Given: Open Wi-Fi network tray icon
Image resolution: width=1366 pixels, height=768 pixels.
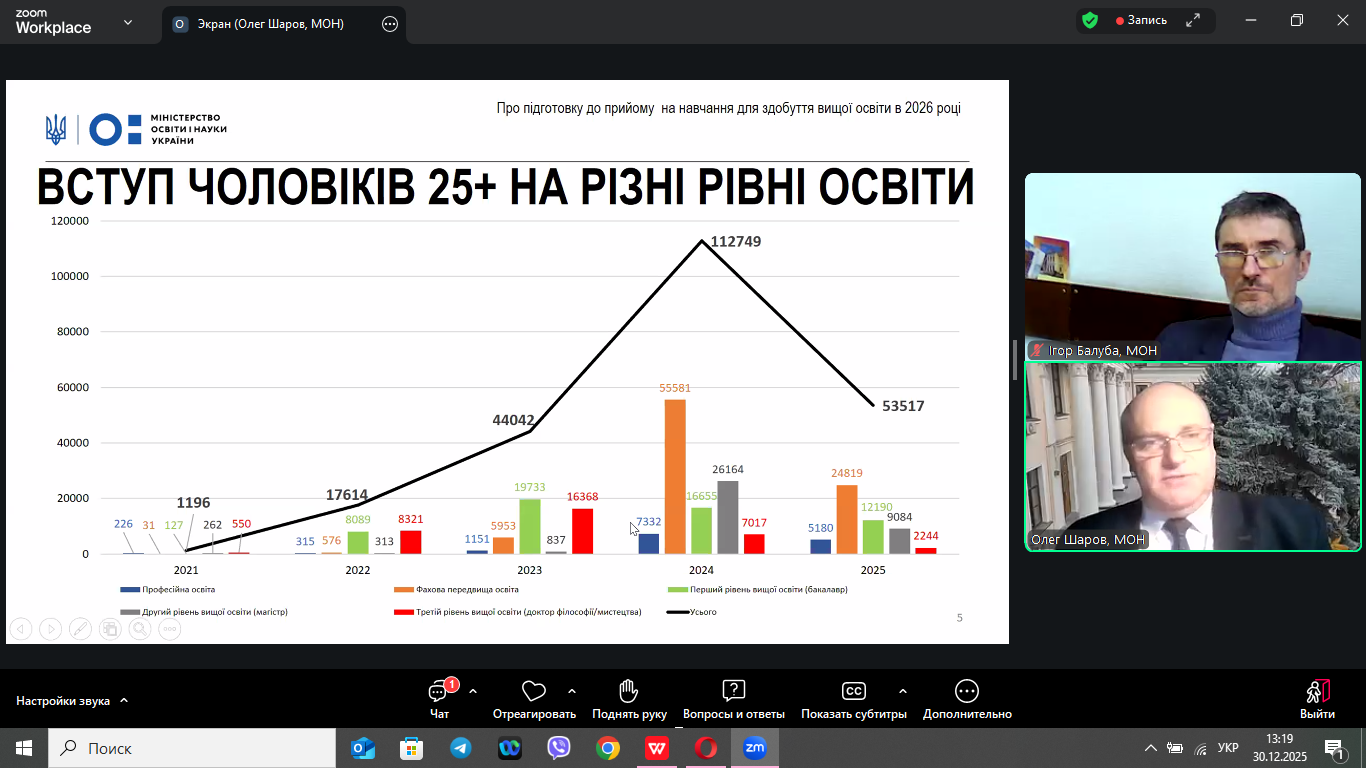Looking at the screenshot, I should click(1200, 748).
